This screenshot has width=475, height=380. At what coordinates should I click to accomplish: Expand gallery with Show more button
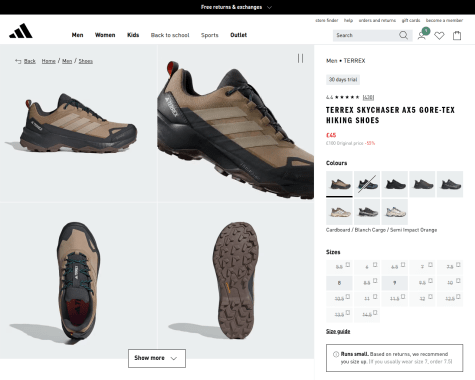click(x=157, y=358)
